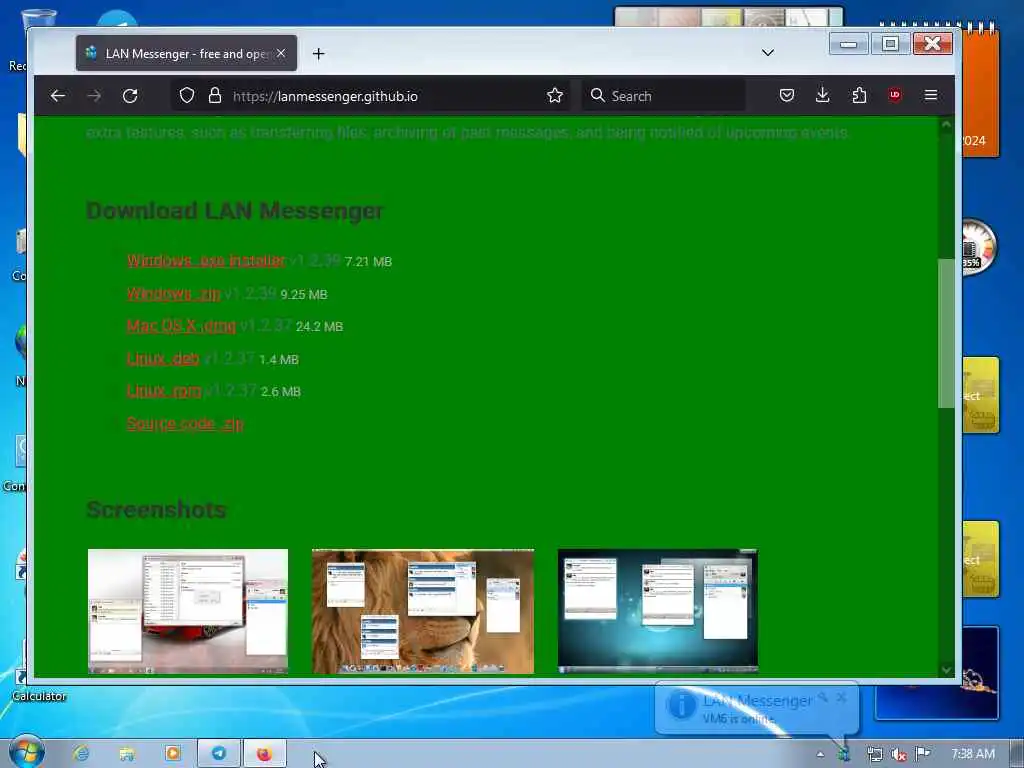Open Windows Media Player on taskbar

(x=172, y=754)
